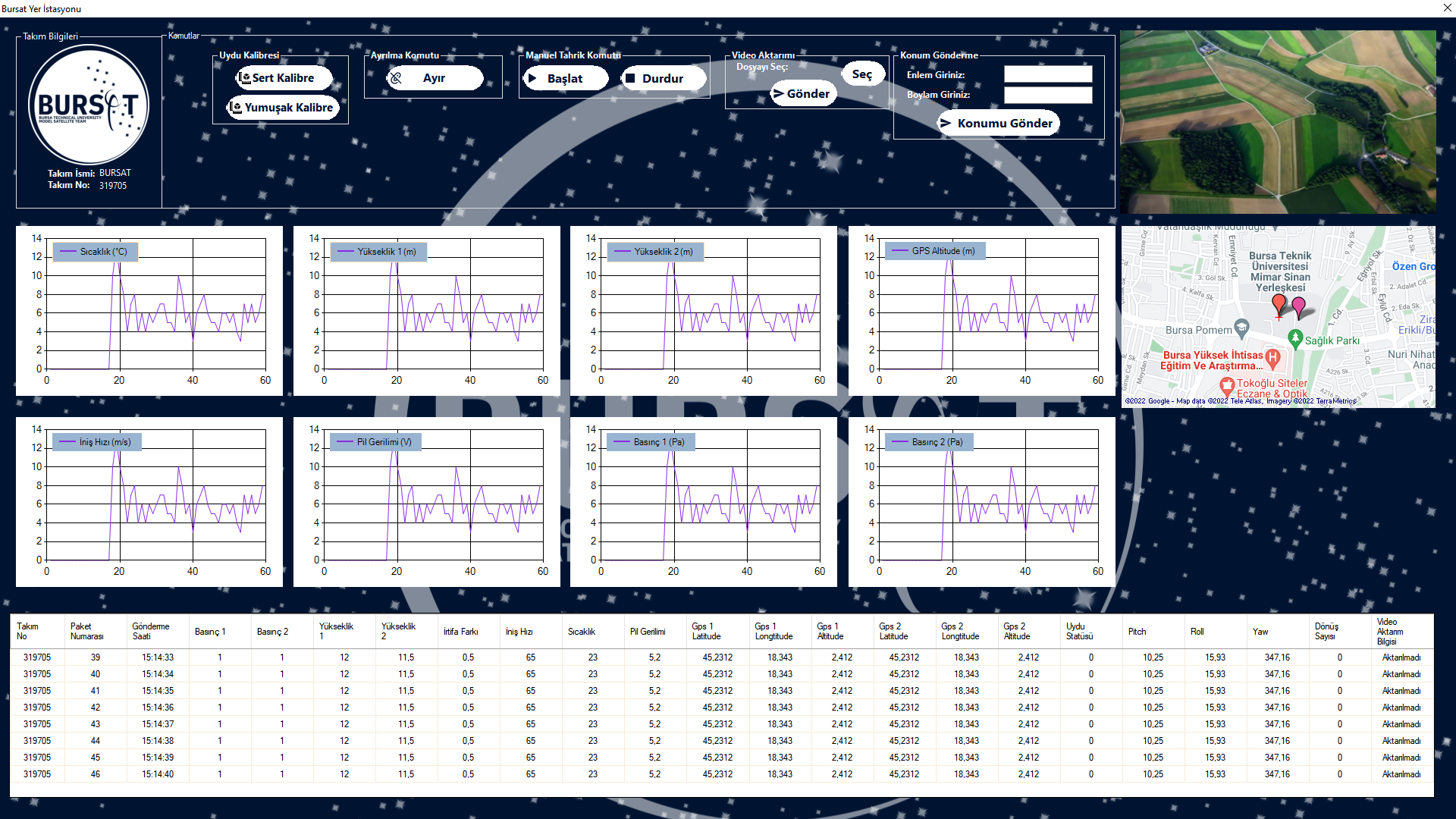Click the Konumu Gönder button
This screenshot has width=1456, height=819.
point(998,124)
